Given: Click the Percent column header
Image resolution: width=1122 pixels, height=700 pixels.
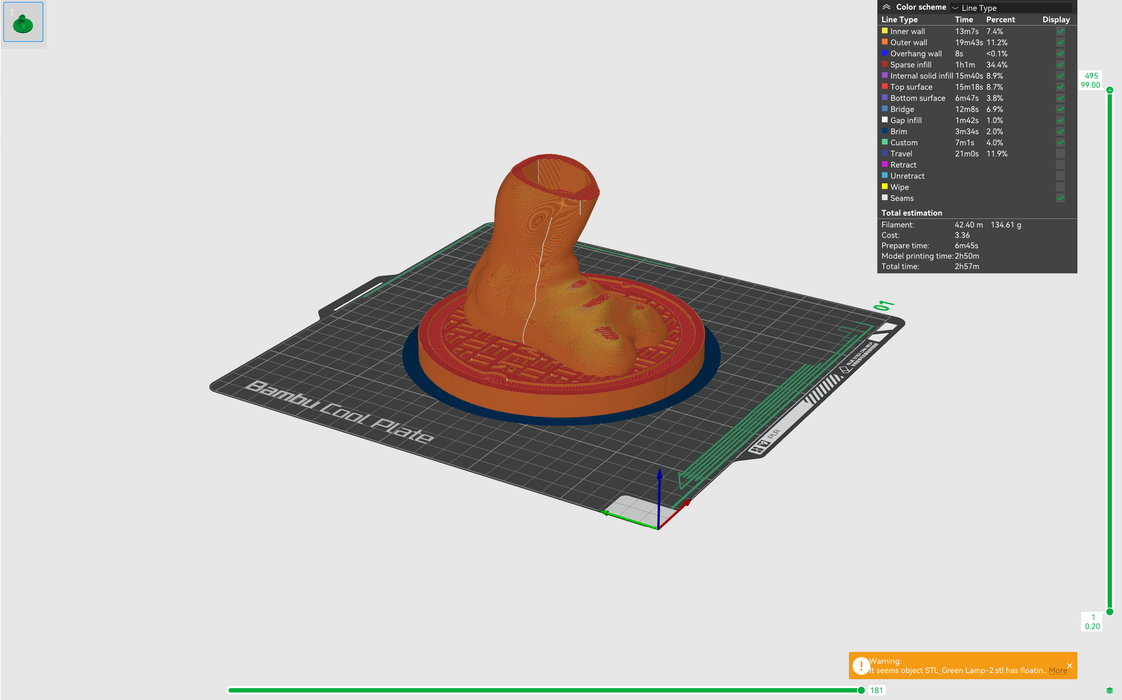Looking at the screenshot, I should [x=1000, y=20].
